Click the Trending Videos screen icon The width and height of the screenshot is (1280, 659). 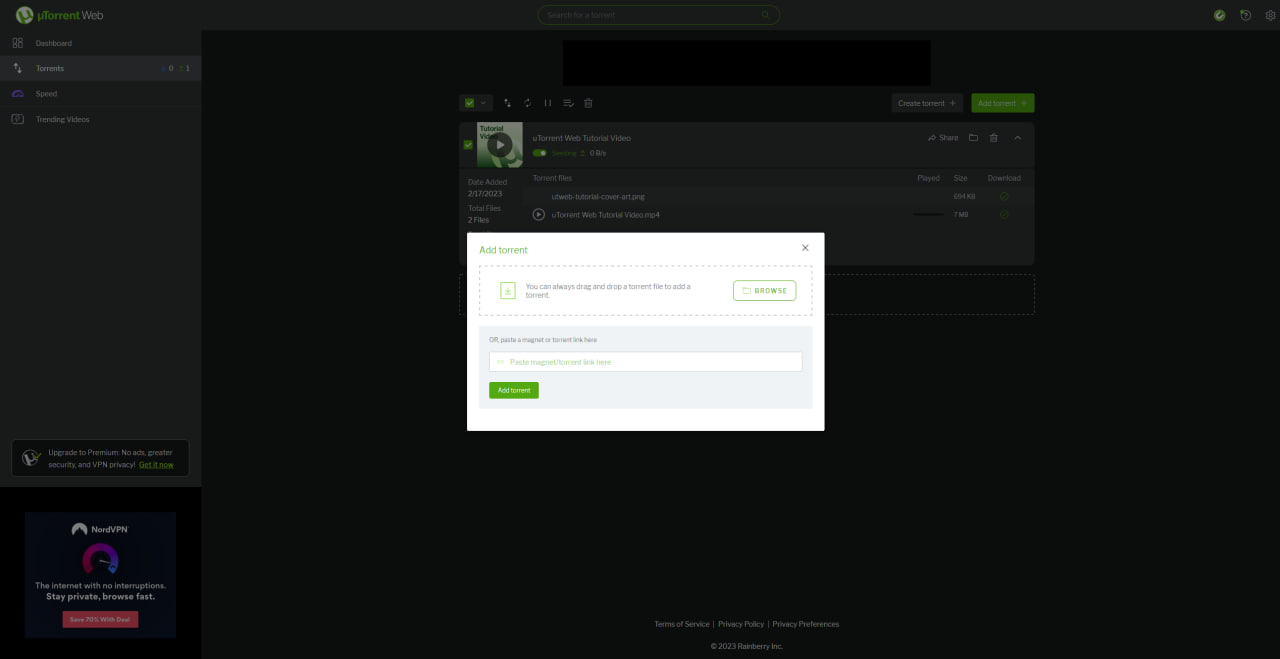pos(17,119)
